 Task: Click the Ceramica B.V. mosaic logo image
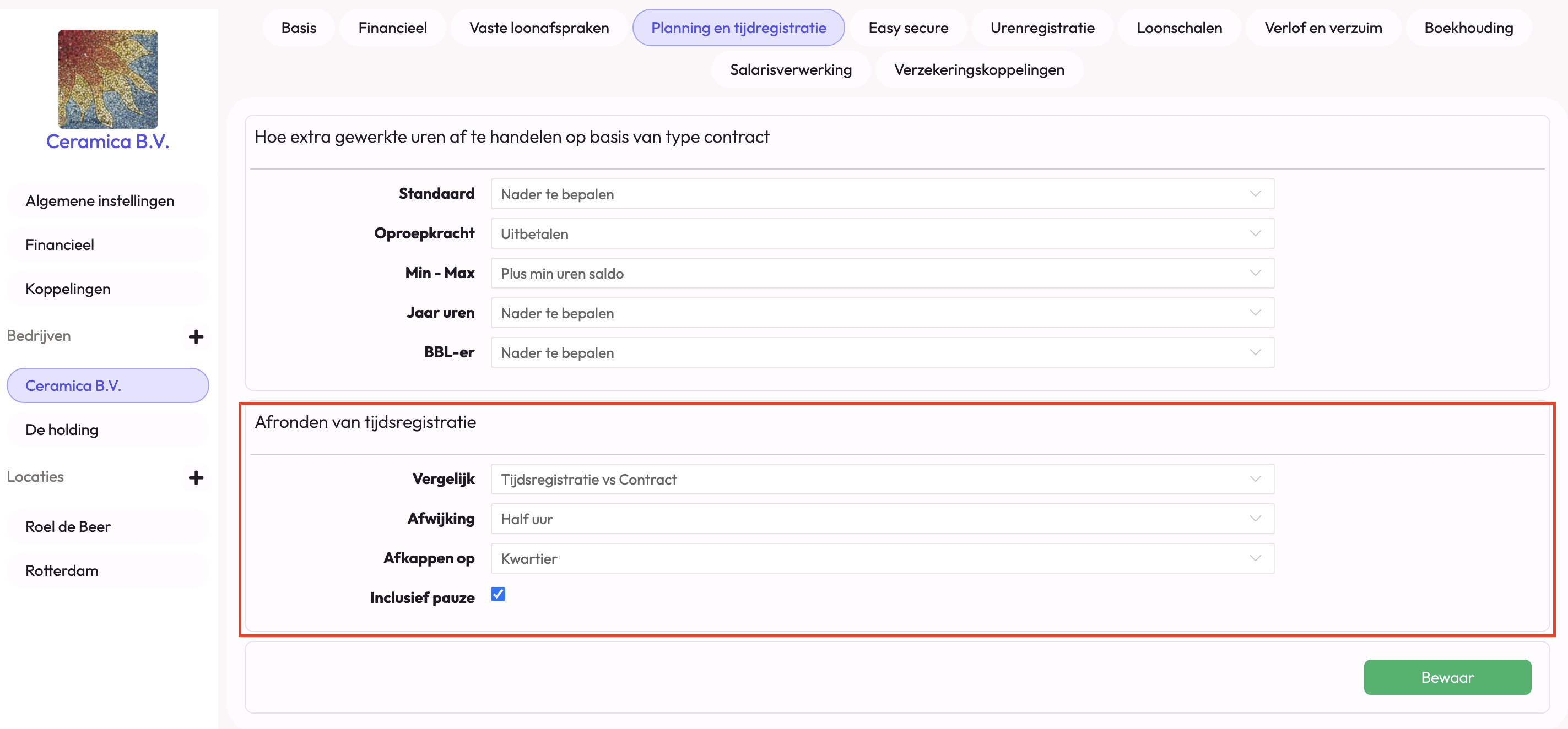click(x=108, y=79)
